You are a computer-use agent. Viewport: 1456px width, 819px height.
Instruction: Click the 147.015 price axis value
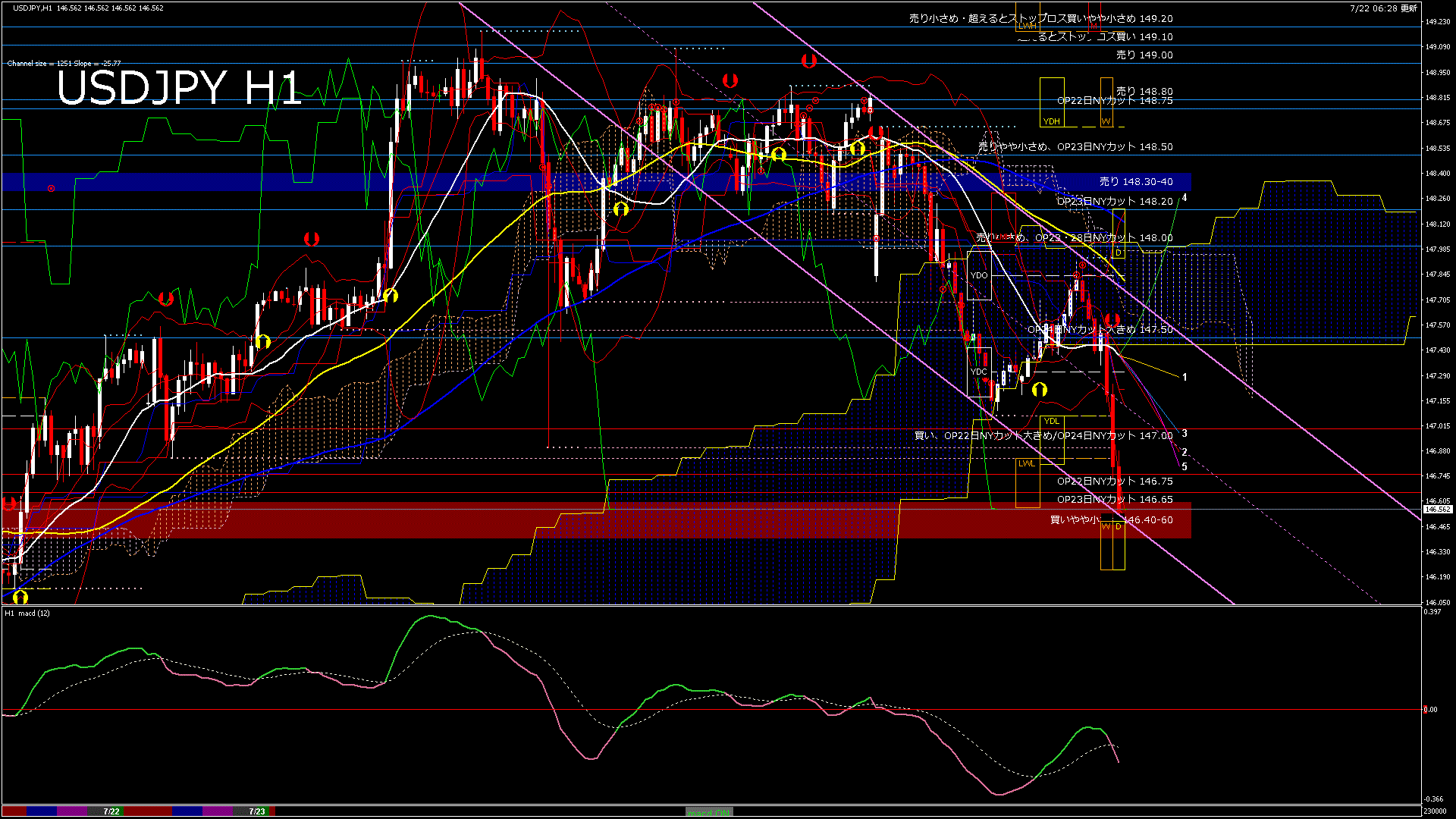tap(1438, 426)
